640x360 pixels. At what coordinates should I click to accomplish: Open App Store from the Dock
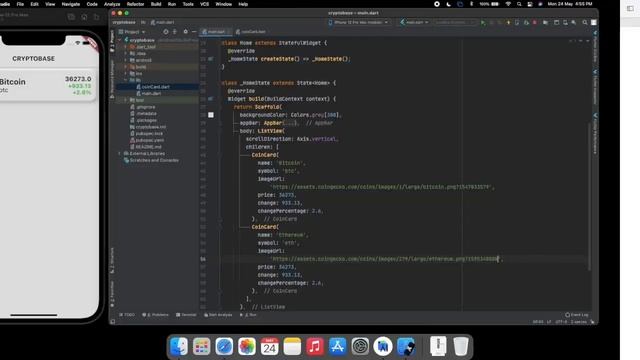click(337, 346)
